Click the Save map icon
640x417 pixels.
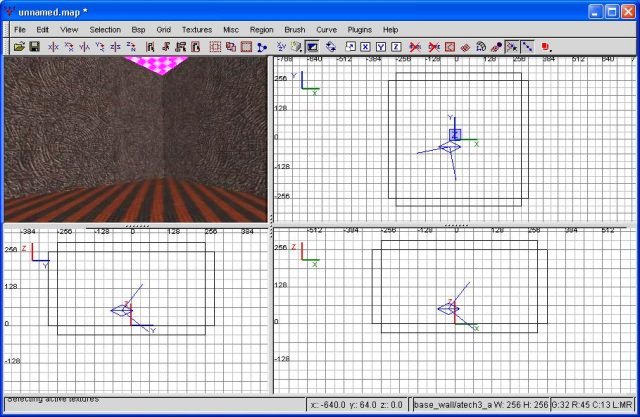pyautogui.click(x=35, y=47)
